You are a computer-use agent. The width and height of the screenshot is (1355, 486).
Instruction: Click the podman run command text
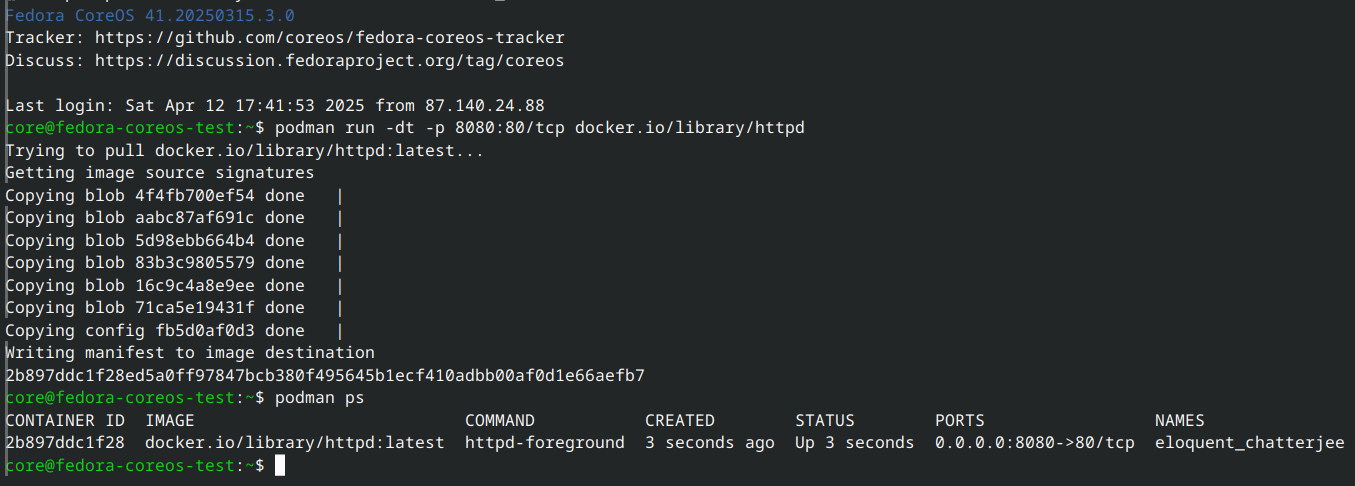[539, 128]
